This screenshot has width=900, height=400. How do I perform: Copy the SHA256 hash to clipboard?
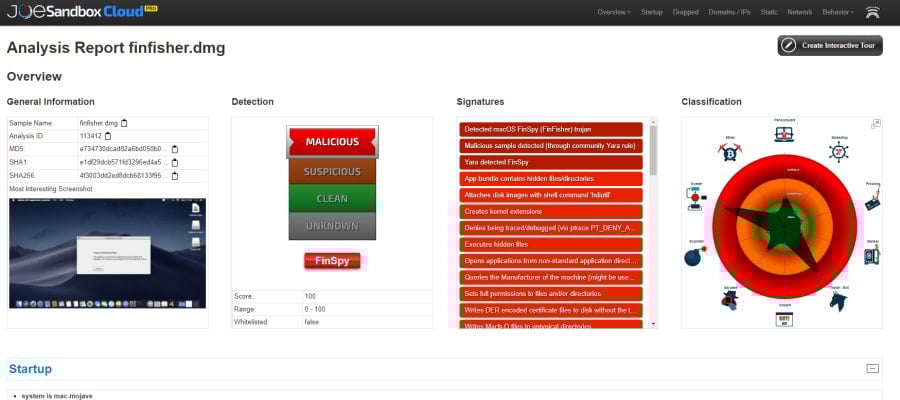[x=174, y=176]
